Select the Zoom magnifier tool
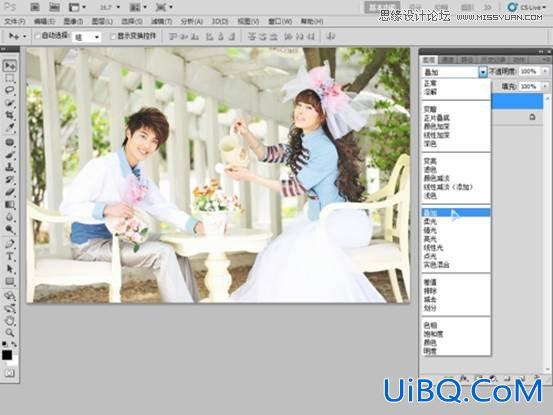This screenshot has height=415, width=553. coord(10,332)
